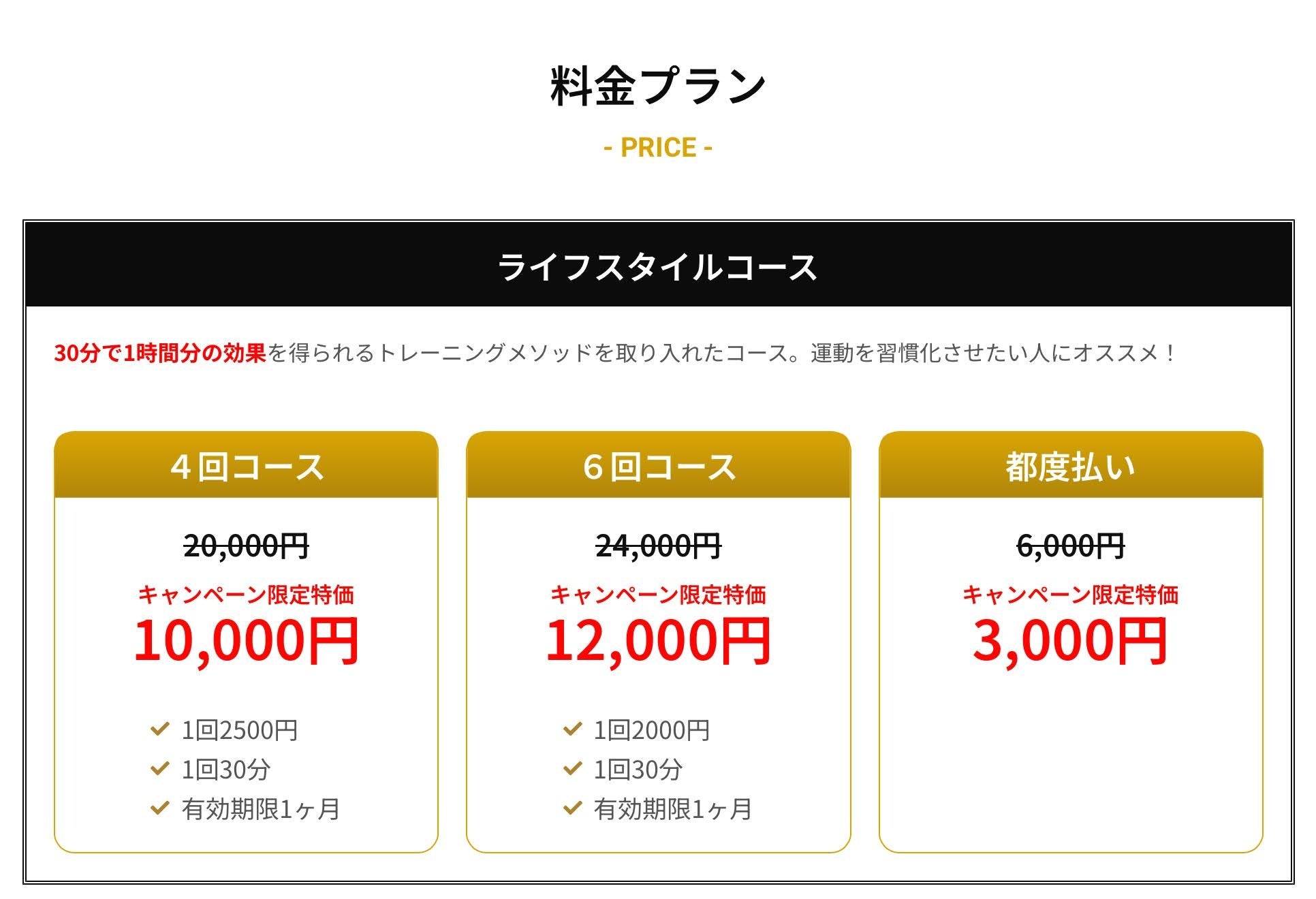The width and height of the screenshot is (1316, 899).
Task: Click checkmark icon next to 4回コース 1回30分
Action: point(159,769)
